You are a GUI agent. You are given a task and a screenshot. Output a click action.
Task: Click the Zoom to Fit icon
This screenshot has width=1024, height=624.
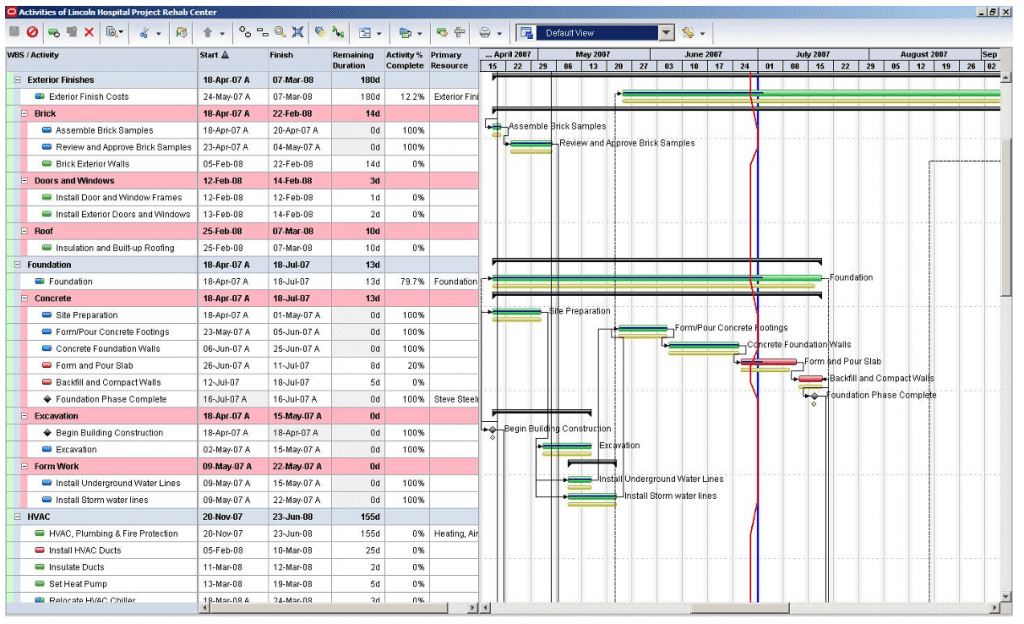pos(298,32)
